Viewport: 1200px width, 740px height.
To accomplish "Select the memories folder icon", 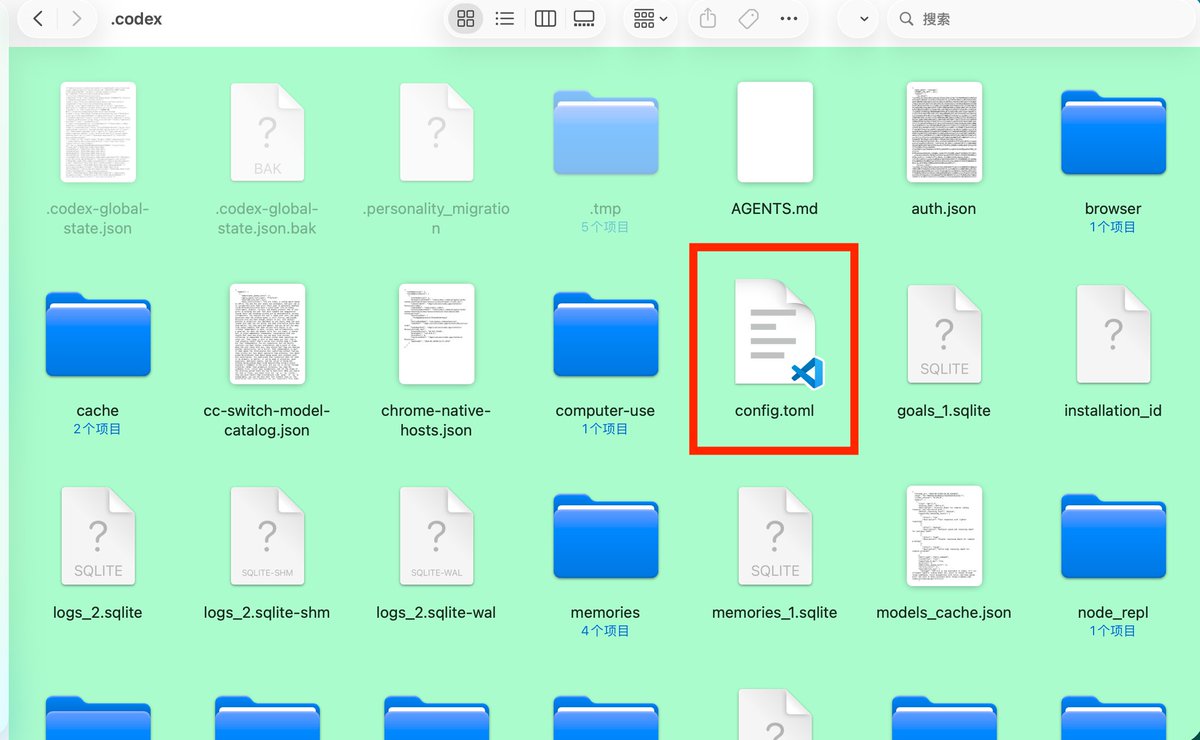I will tap(605, 537).
